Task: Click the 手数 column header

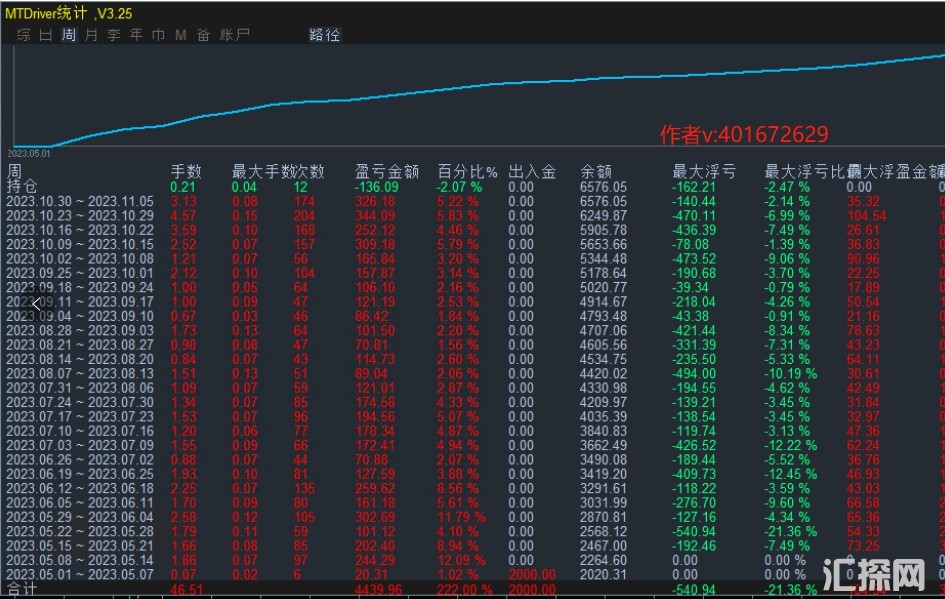Action: pyautogui.click(x=186, y=171)
